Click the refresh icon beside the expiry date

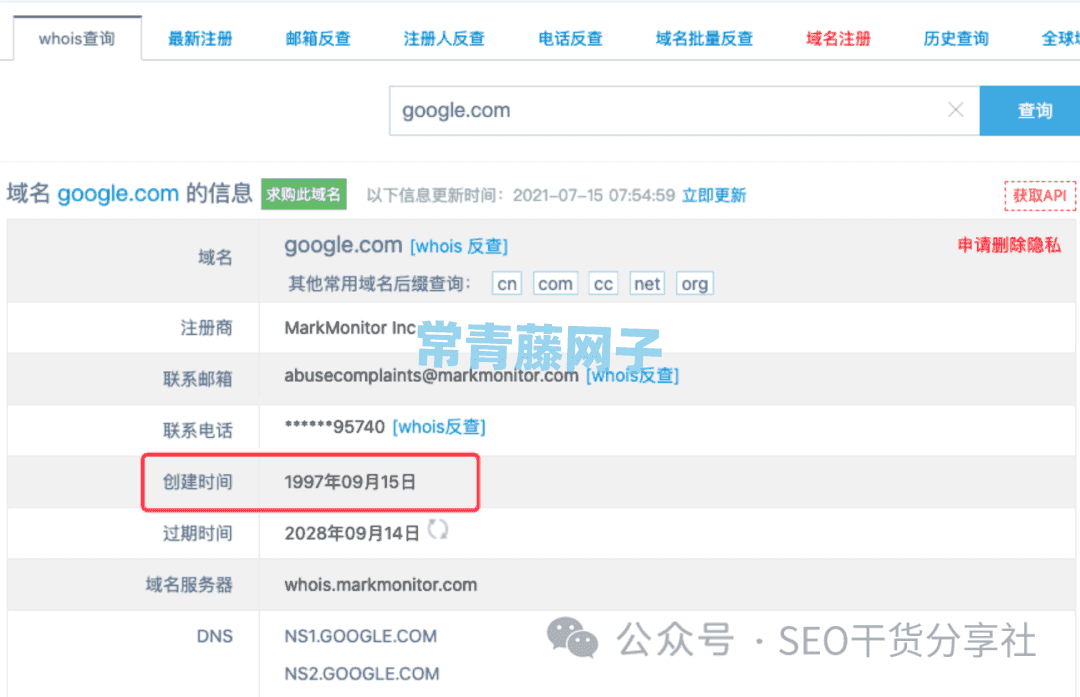click(437, 530)
